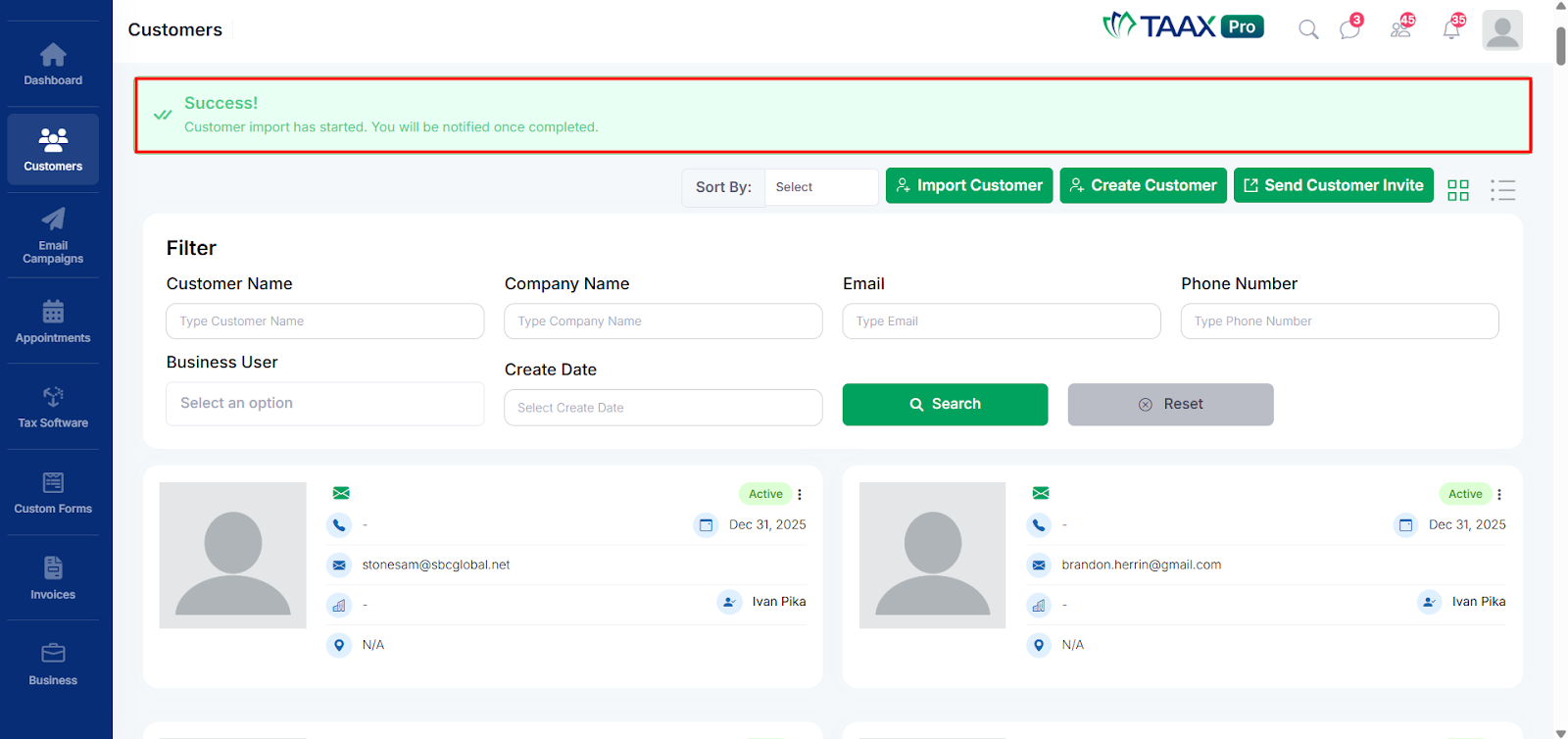Click the page vertical scrollbar thumb
This screenshot has width=1568, height=739.
click(x=1560, y=45)
